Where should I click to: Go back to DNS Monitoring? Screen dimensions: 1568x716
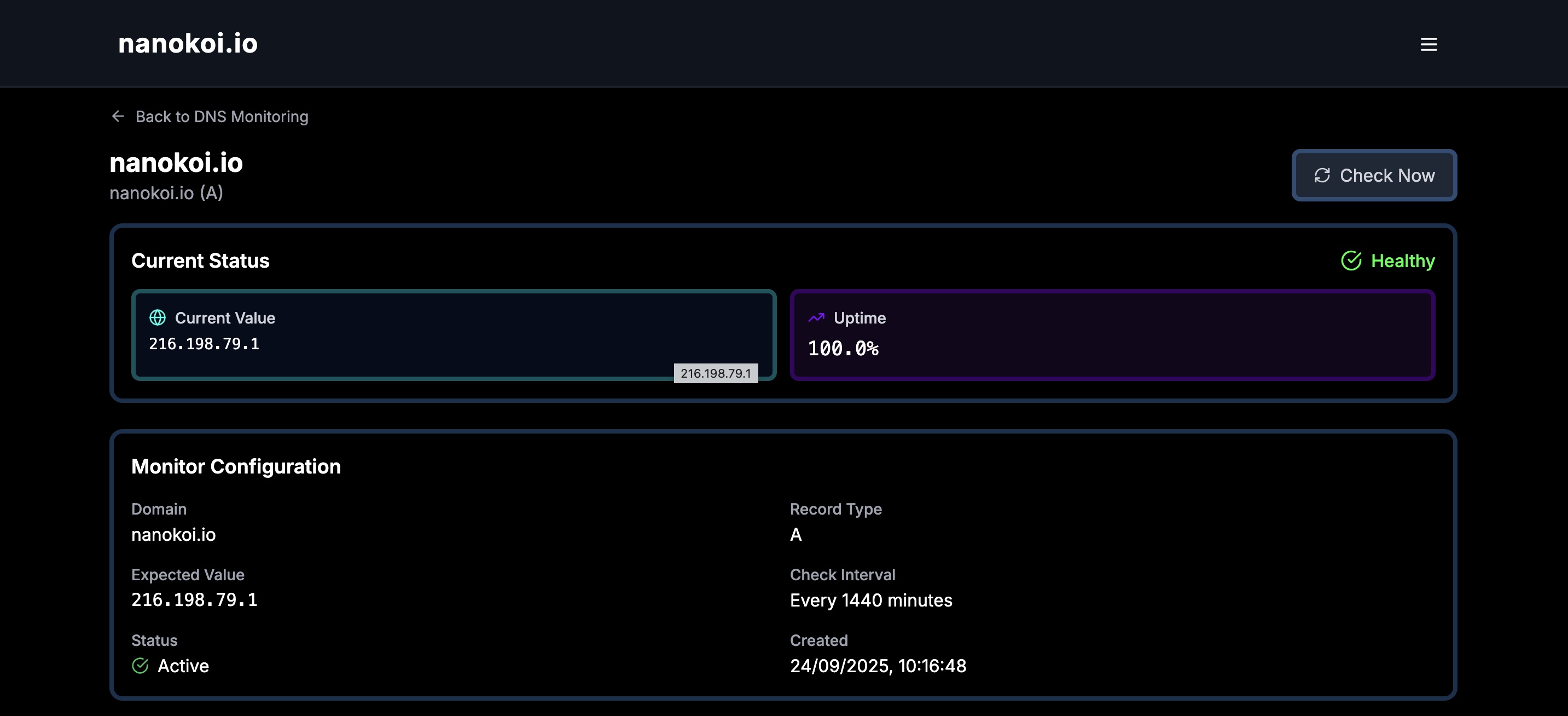pos(222,116)
